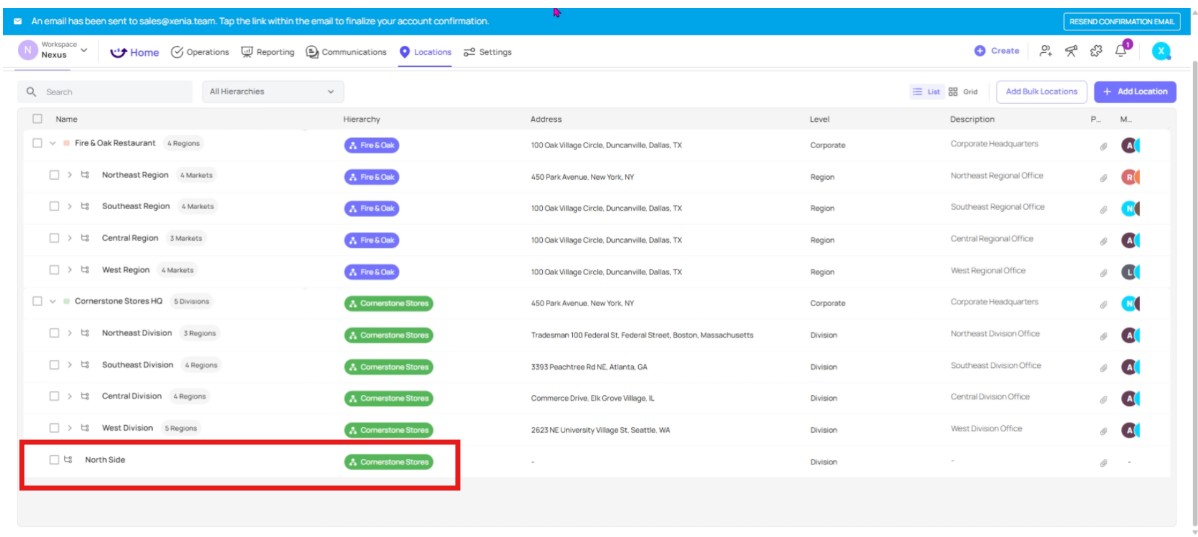Click the user avatar X icon
Screen dimensions: 1198x537
1160,51
